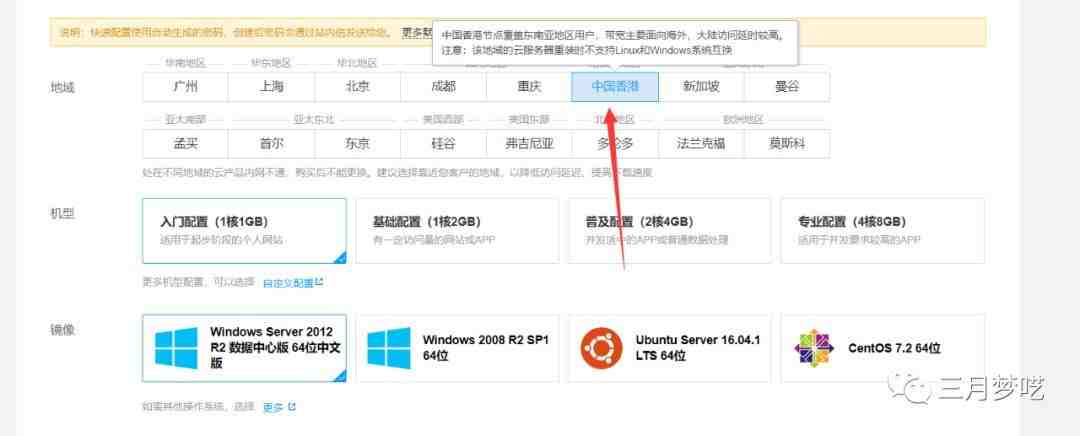Pick the 北京 region option

[357, 87]
